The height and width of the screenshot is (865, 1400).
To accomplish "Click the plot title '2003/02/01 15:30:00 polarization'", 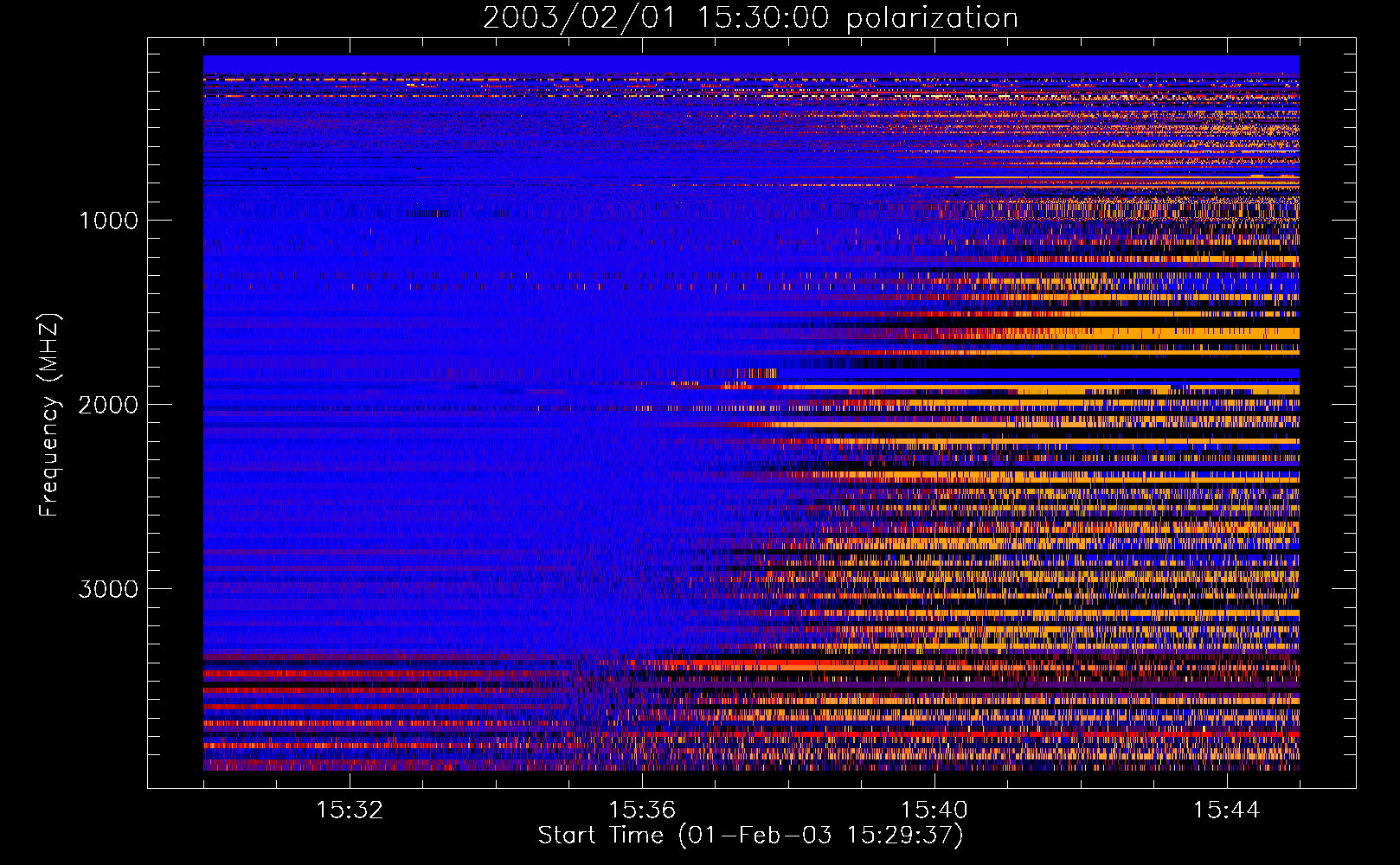I will (x=750, y=18).
